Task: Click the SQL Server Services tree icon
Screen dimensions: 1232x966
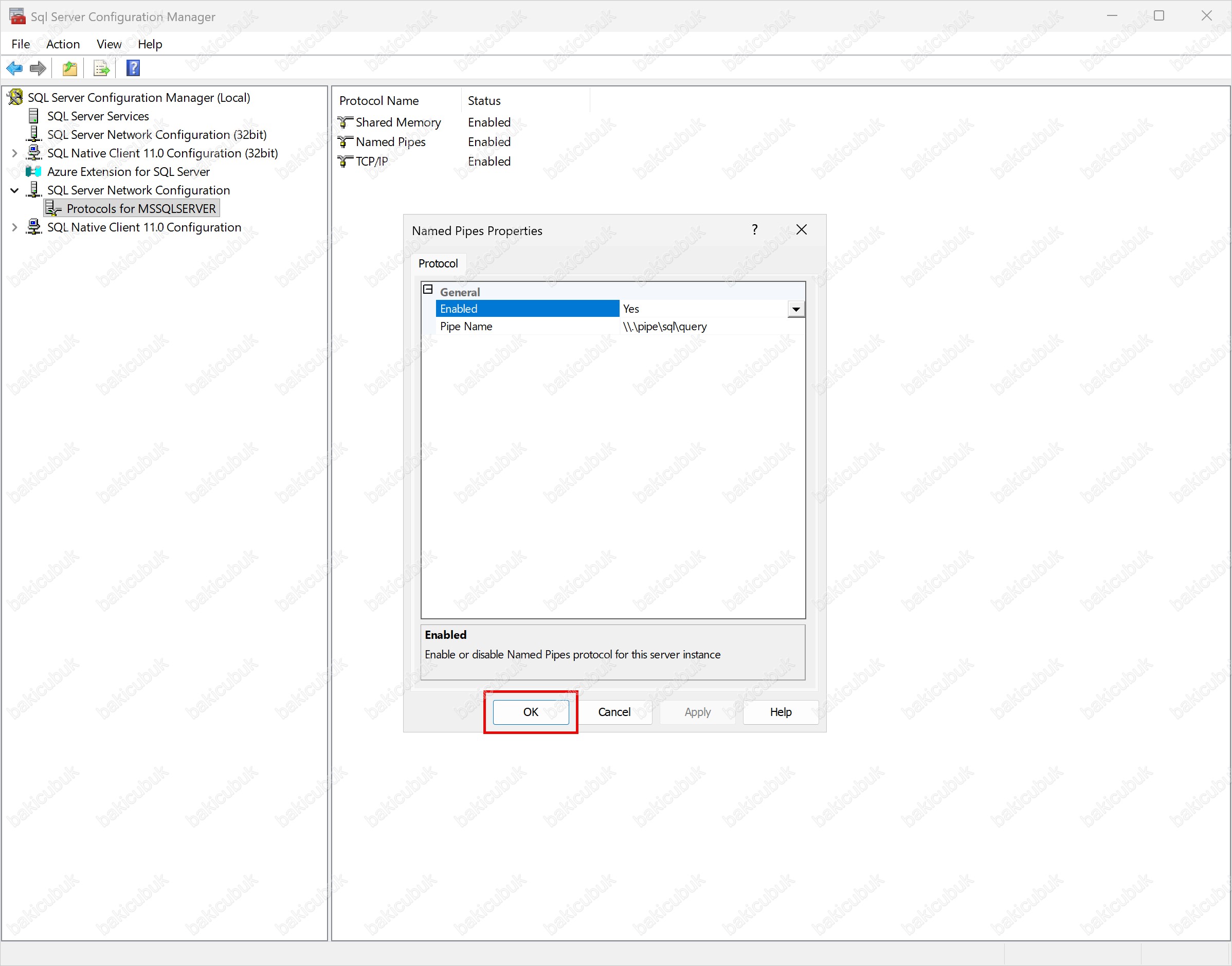Action: (34, 116)
